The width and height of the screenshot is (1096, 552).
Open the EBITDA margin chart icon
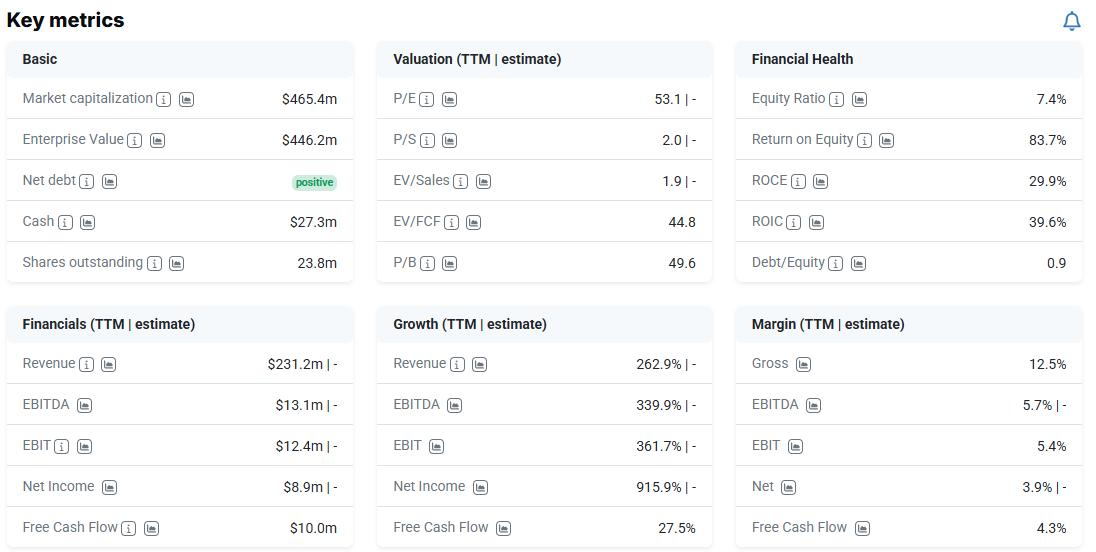[814, 405]
